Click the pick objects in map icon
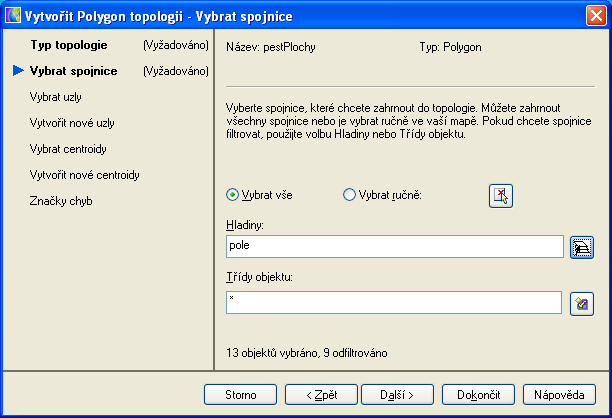 [500, 196]
